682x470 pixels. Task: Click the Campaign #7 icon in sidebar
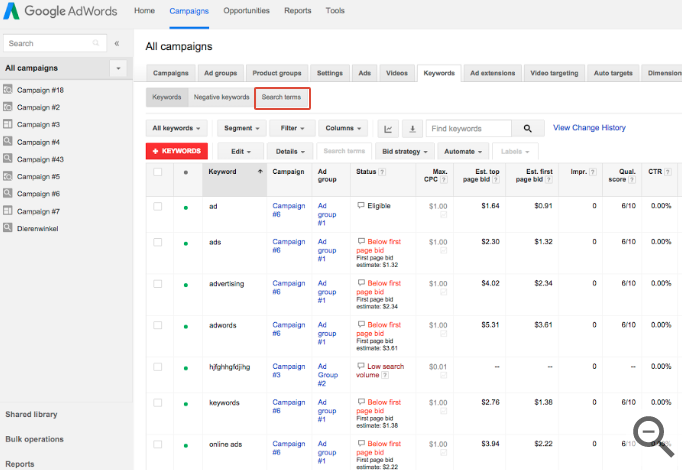[x=8, y=210]
